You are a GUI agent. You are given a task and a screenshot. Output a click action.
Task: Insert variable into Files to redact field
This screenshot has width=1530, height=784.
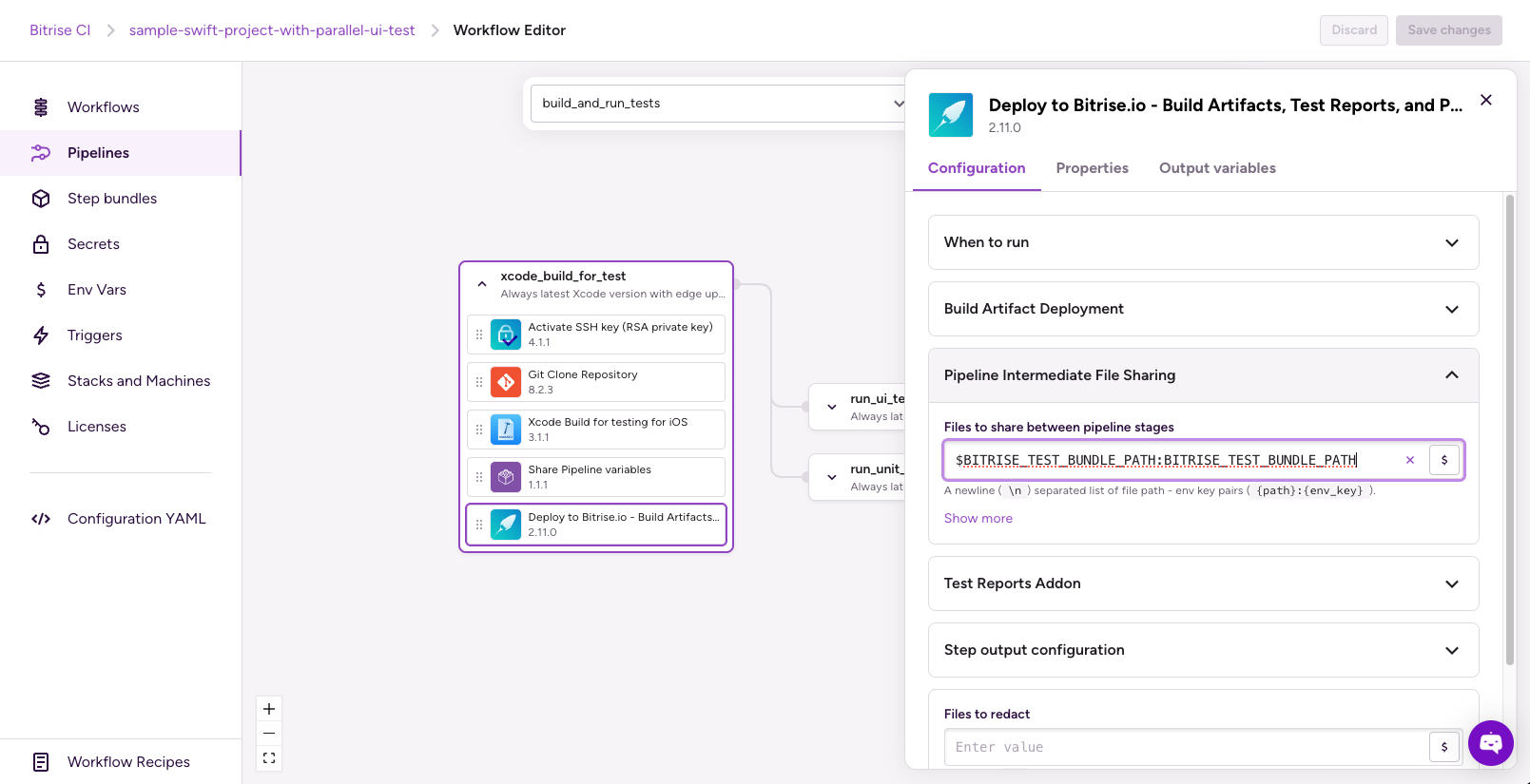pos(1444,747)
